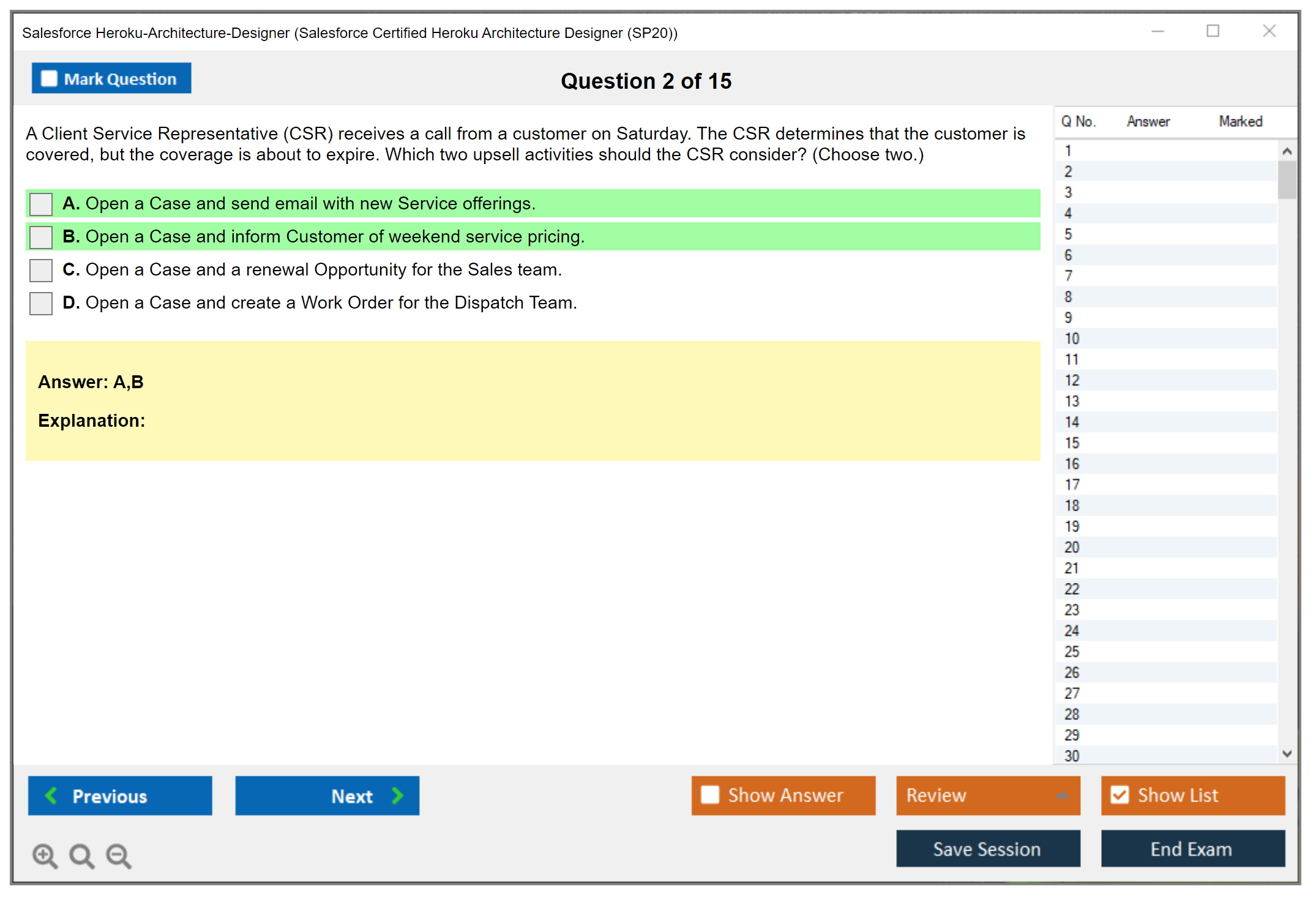1316x900 pixels.
Task: Jump to question 15 in the list
Action: [x=1072, y=443]
